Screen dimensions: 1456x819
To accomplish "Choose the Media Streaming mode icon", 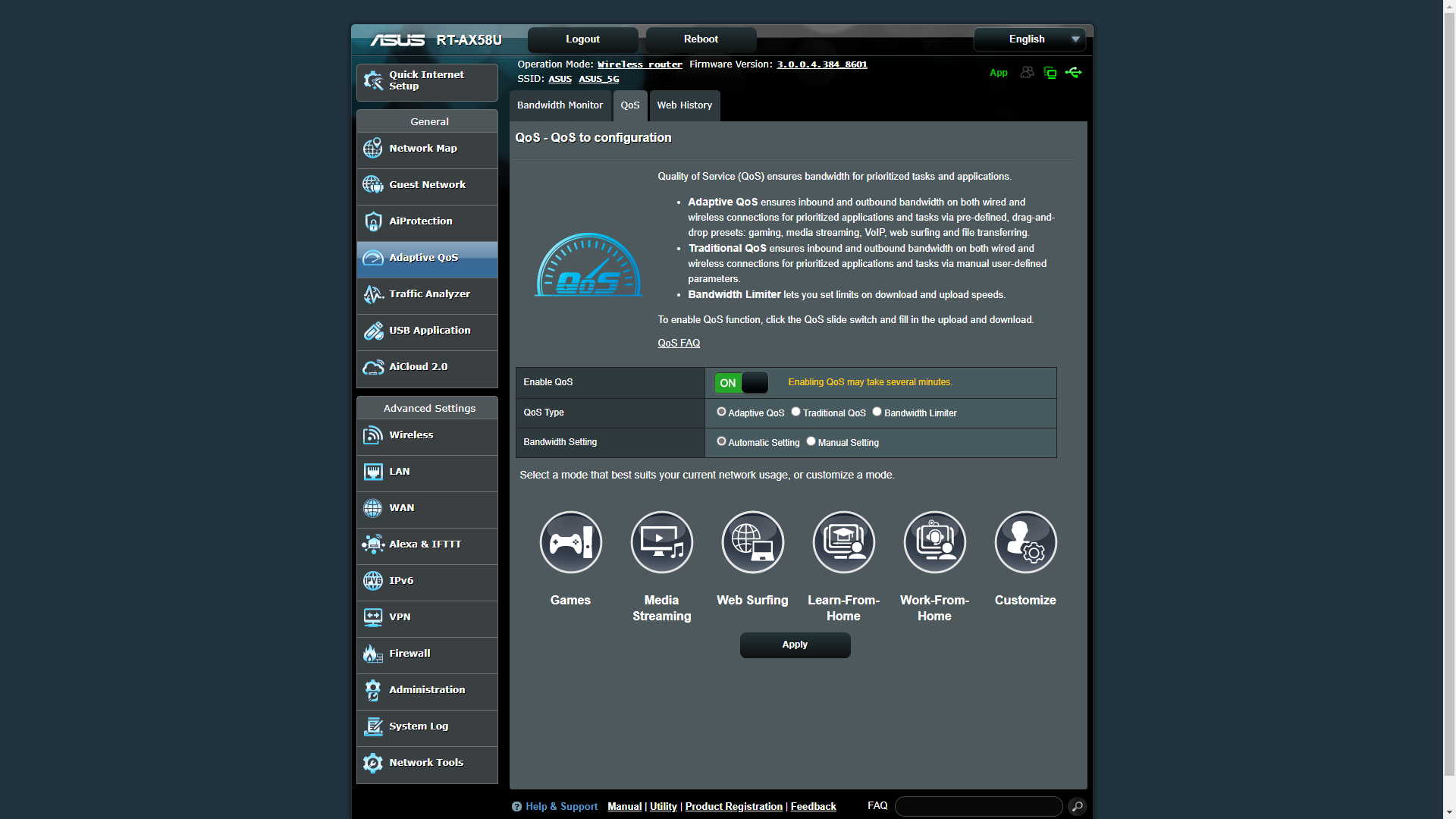I will coord(661,542).
